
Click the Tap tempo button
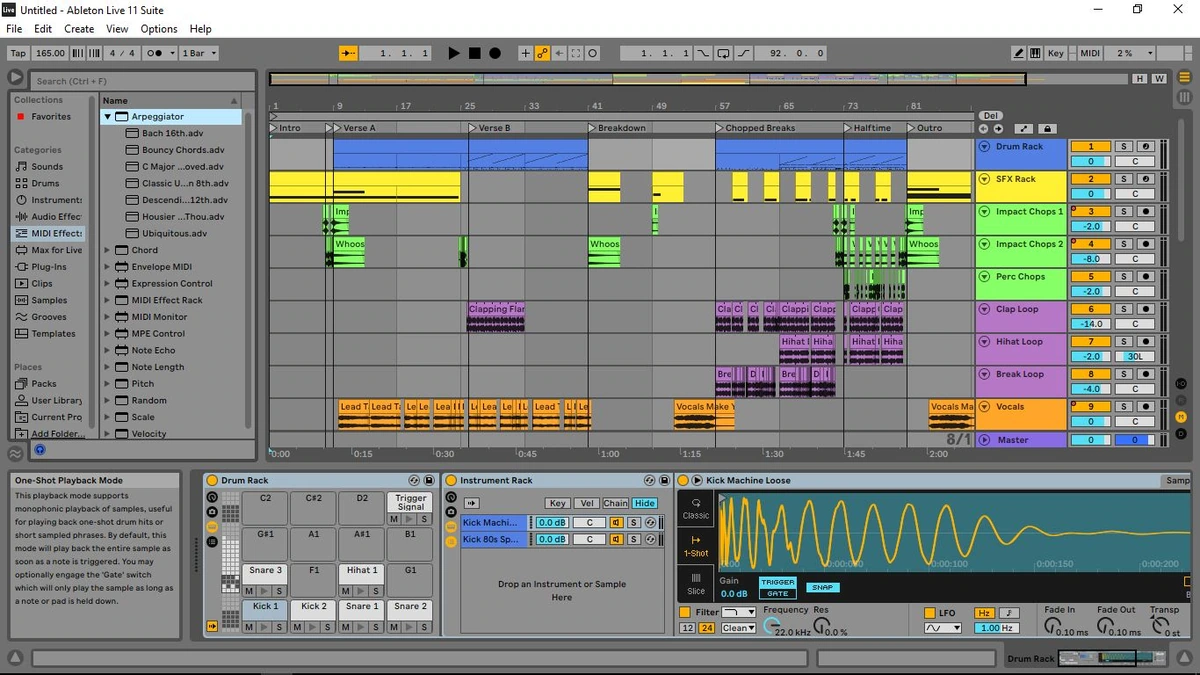18,53
